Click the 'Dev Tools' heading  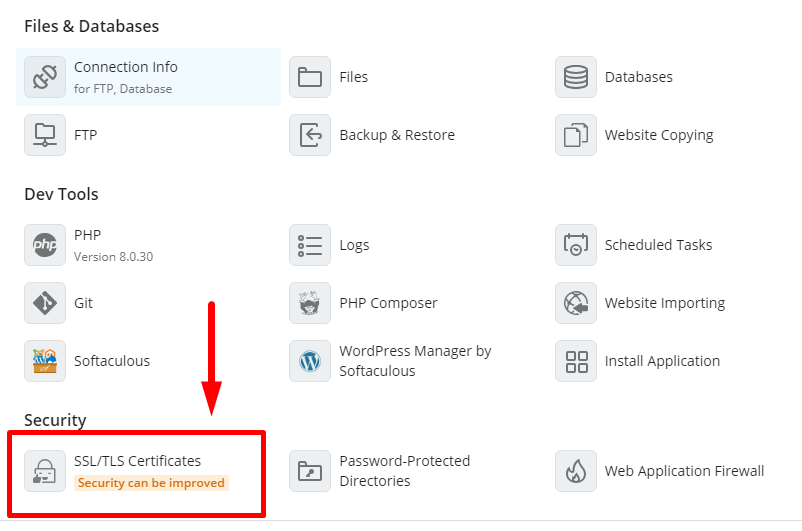pos(61,194)
